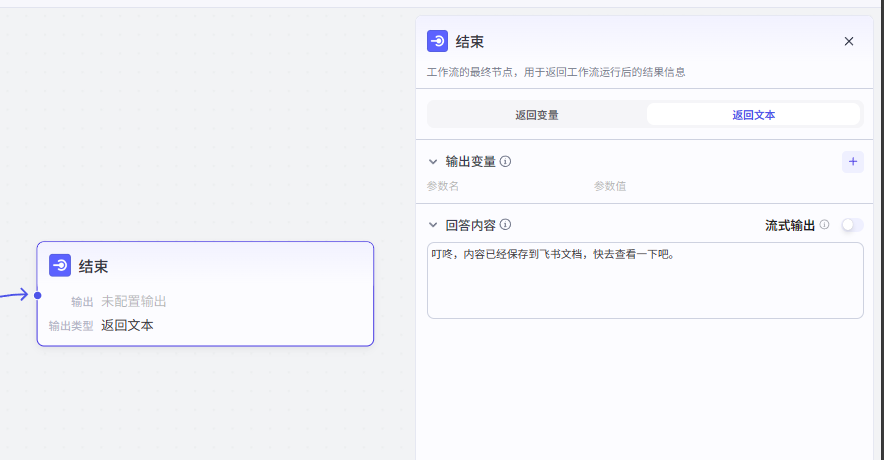Open the 输出变量 info tooltip icon
The image size is (884, 460).
506,162
